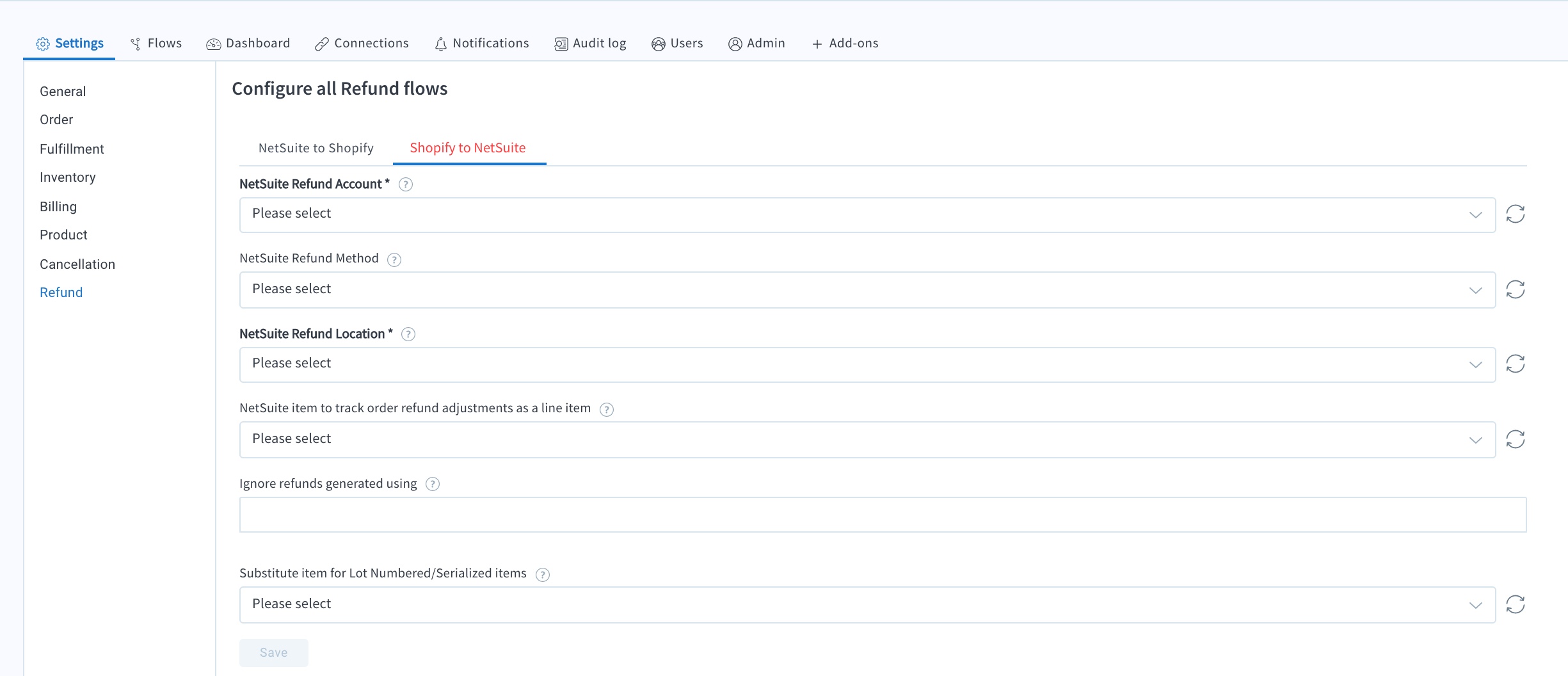Refresh refund adjustments item options

tap(1516, 439)
